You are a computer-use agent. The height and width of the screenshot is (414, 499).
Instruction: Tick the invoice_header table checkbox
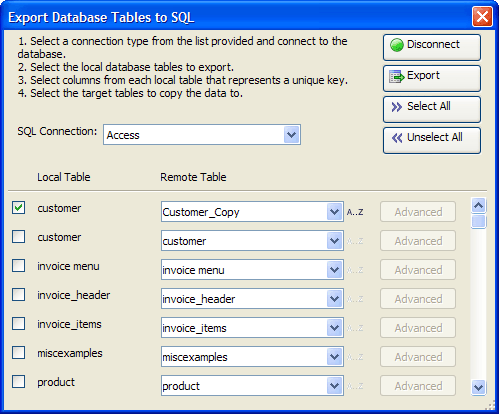(18, 295)
